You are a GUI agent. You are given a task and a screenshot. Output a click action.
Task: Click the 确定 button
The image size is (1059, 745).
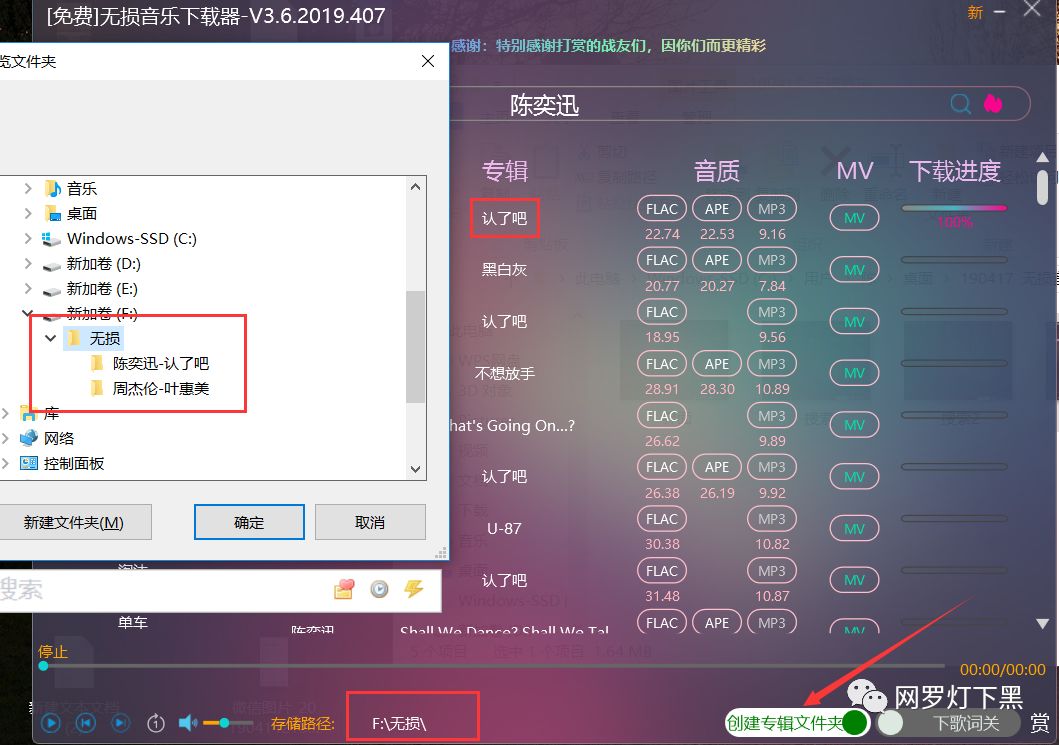[249, 522]
